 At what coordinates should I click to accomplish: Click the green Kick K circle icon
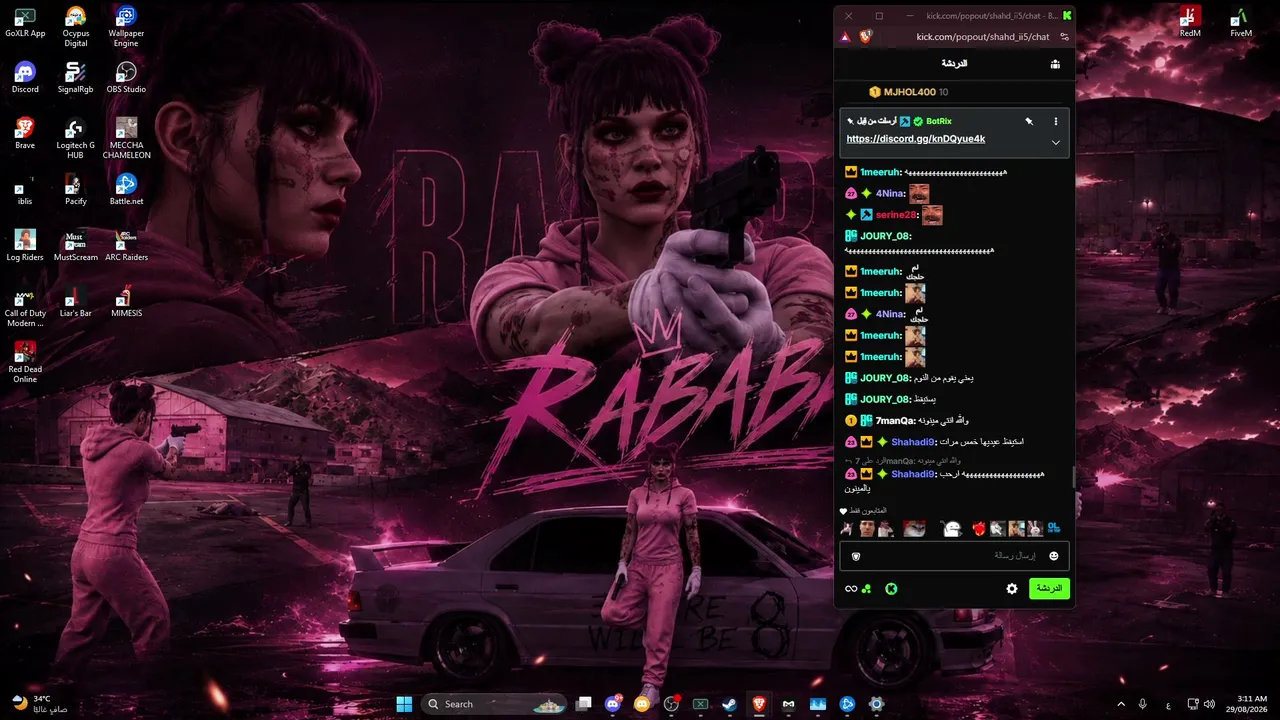point(891,589)
